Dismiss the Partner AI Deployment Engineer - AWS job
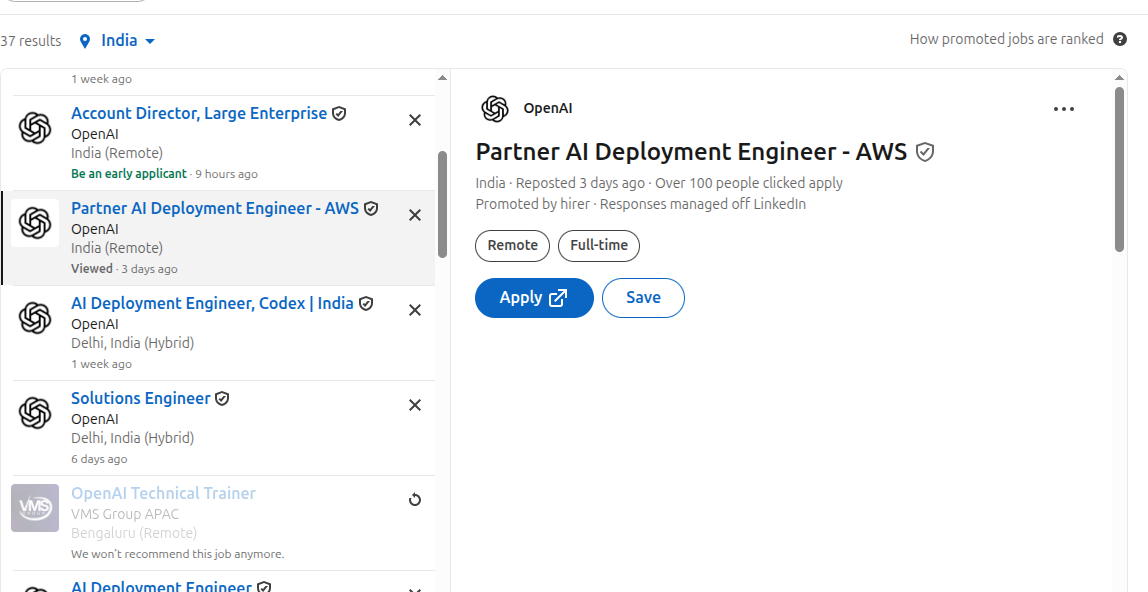Image resolution: width=1148 pixels, height=592 pixels. [x=414, y=215]
